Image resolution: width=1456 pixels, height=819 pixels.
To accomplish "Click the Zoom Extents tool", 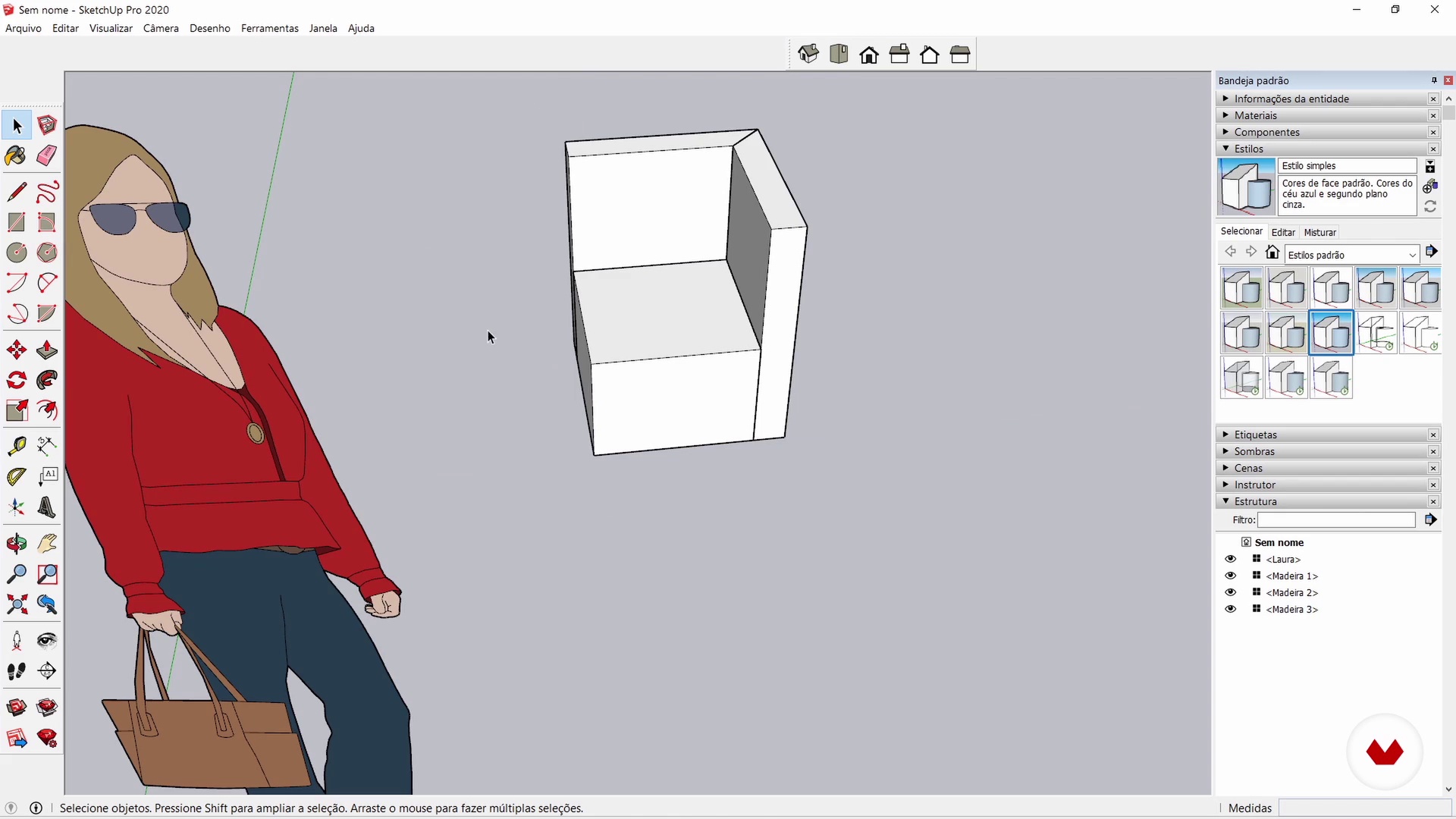I will pyautogui.click(x=17, y=604).
